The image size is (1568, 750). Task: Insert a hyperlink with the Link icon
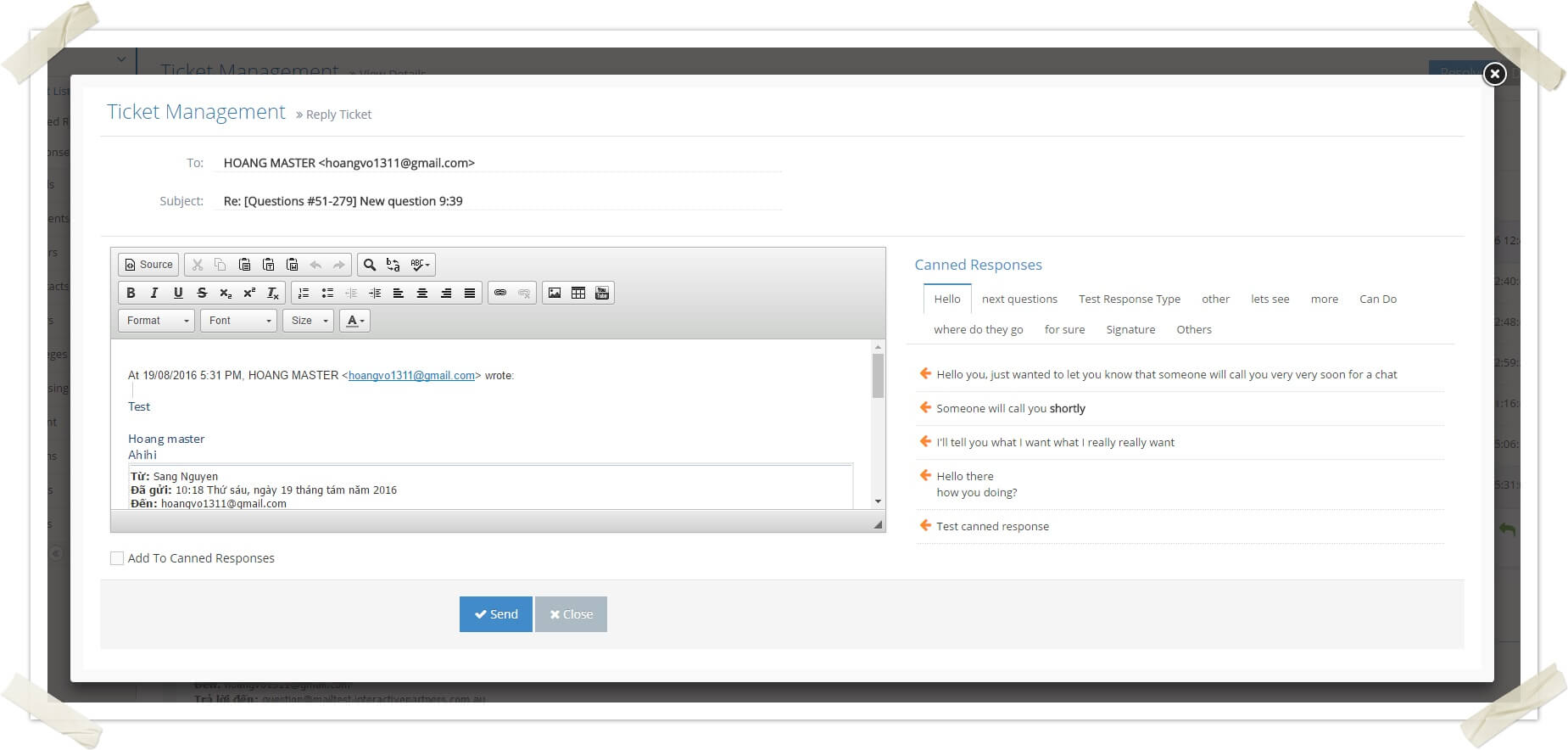pos(500,293)
